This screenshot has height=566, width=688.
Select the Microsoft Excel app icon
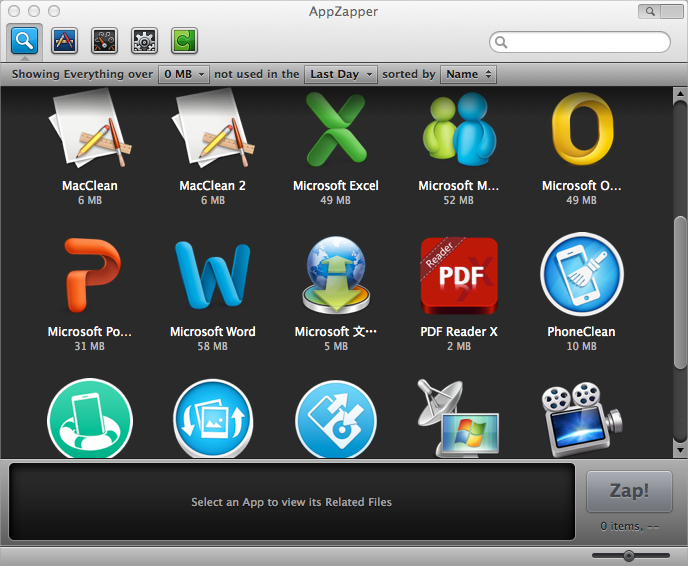click(x=335, y=130)
